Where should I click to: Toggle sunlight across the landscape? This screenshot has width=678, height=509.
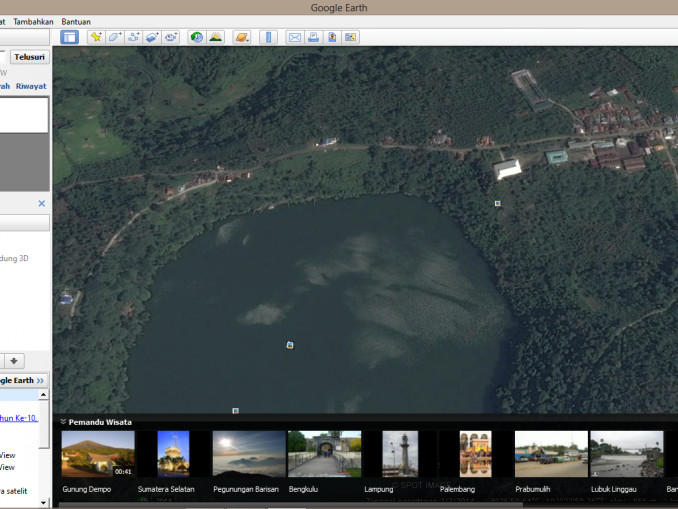[x=215, y=37]
